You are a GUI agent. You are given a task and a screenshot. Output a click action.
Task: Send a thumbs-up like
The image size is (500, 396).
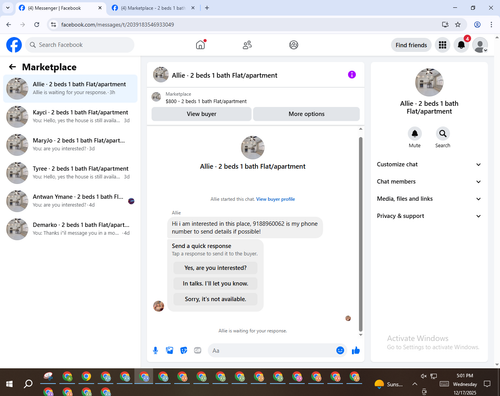[356, 350]
